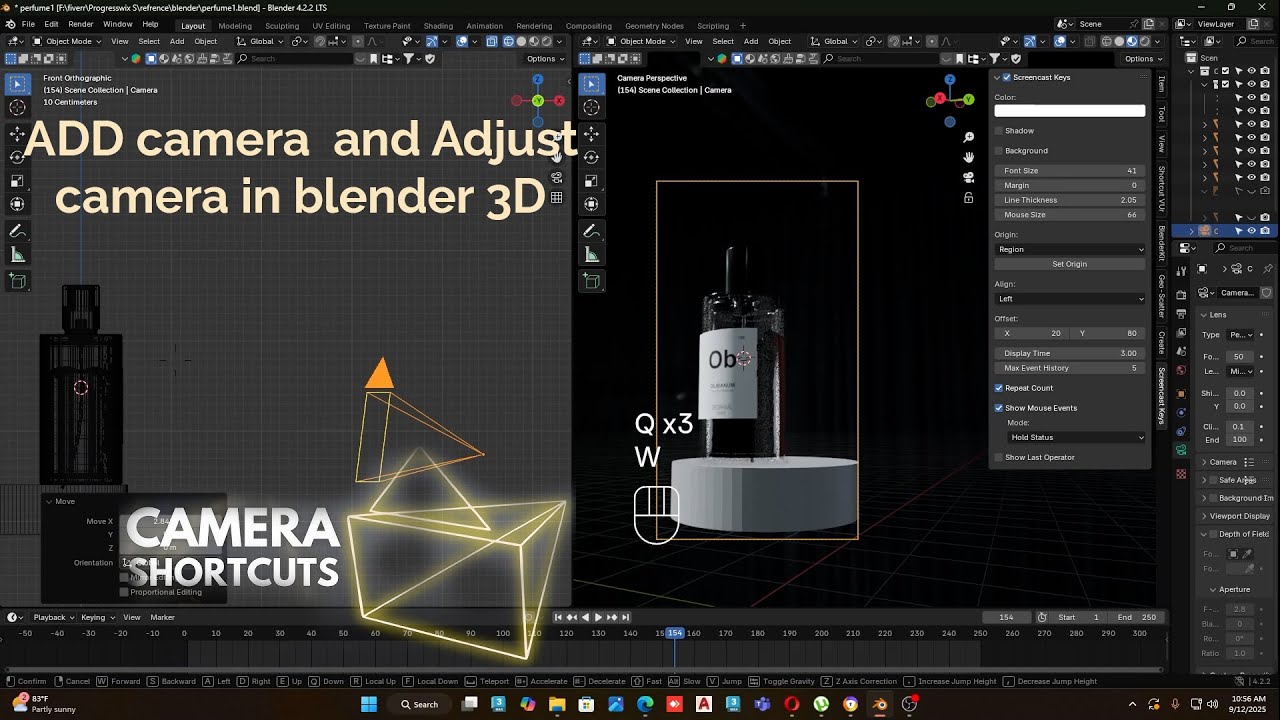Screen dimensions: 1280x720
Task: Disable the Repeat Count checkbox
Action: click(x=999, y=388)
